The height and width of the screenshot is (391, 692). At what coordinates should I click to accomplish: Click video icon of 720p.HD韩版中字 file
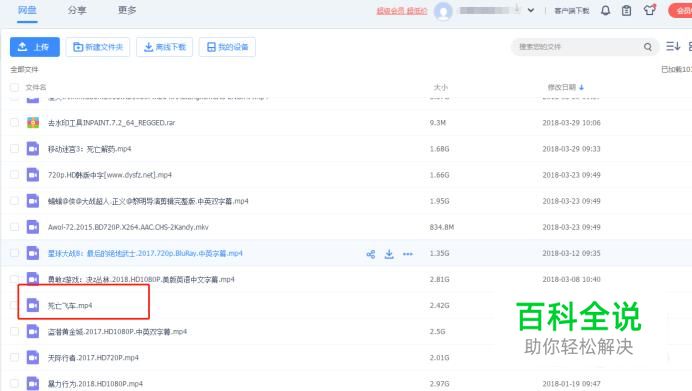pos(33,175)
